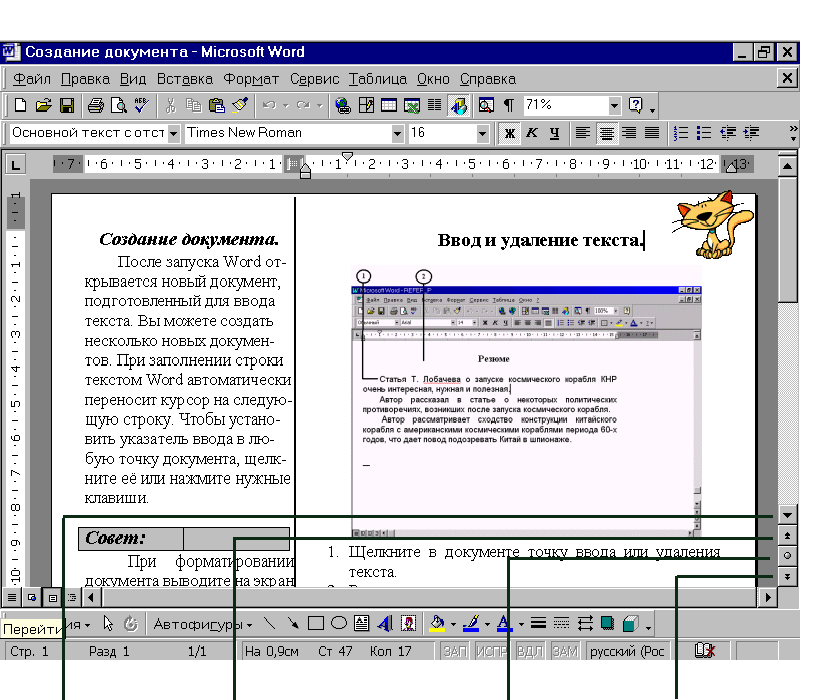This screenshot has width=820, height=700.
Task: Create a new blank document
Action: point(20,106)
